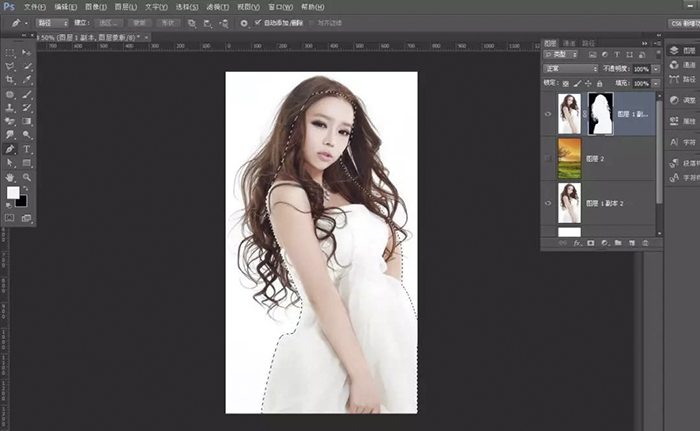Toggle the 自动添加/删除 checkbox
Screen dimensions: 700x431
[257, 22]
